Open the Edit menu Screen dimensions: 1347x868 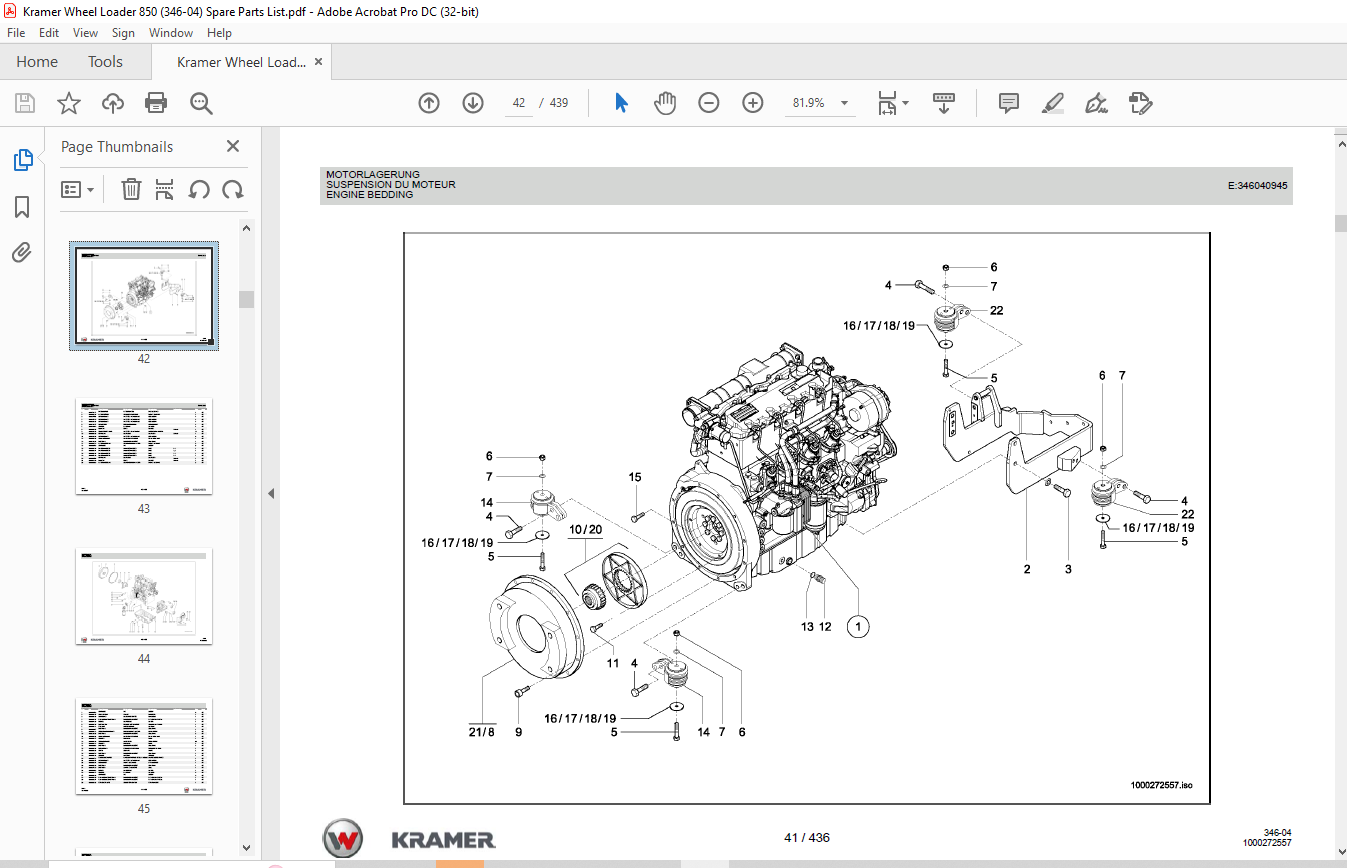[x=49, y=33]
